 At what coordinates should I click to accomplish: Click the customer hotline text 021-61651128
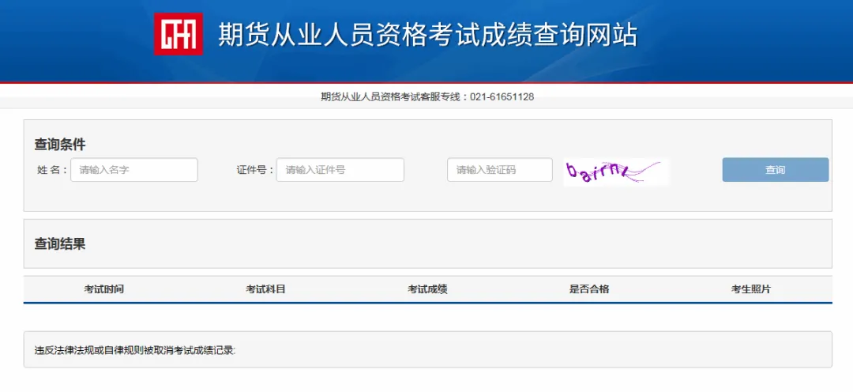pos(502,97)
